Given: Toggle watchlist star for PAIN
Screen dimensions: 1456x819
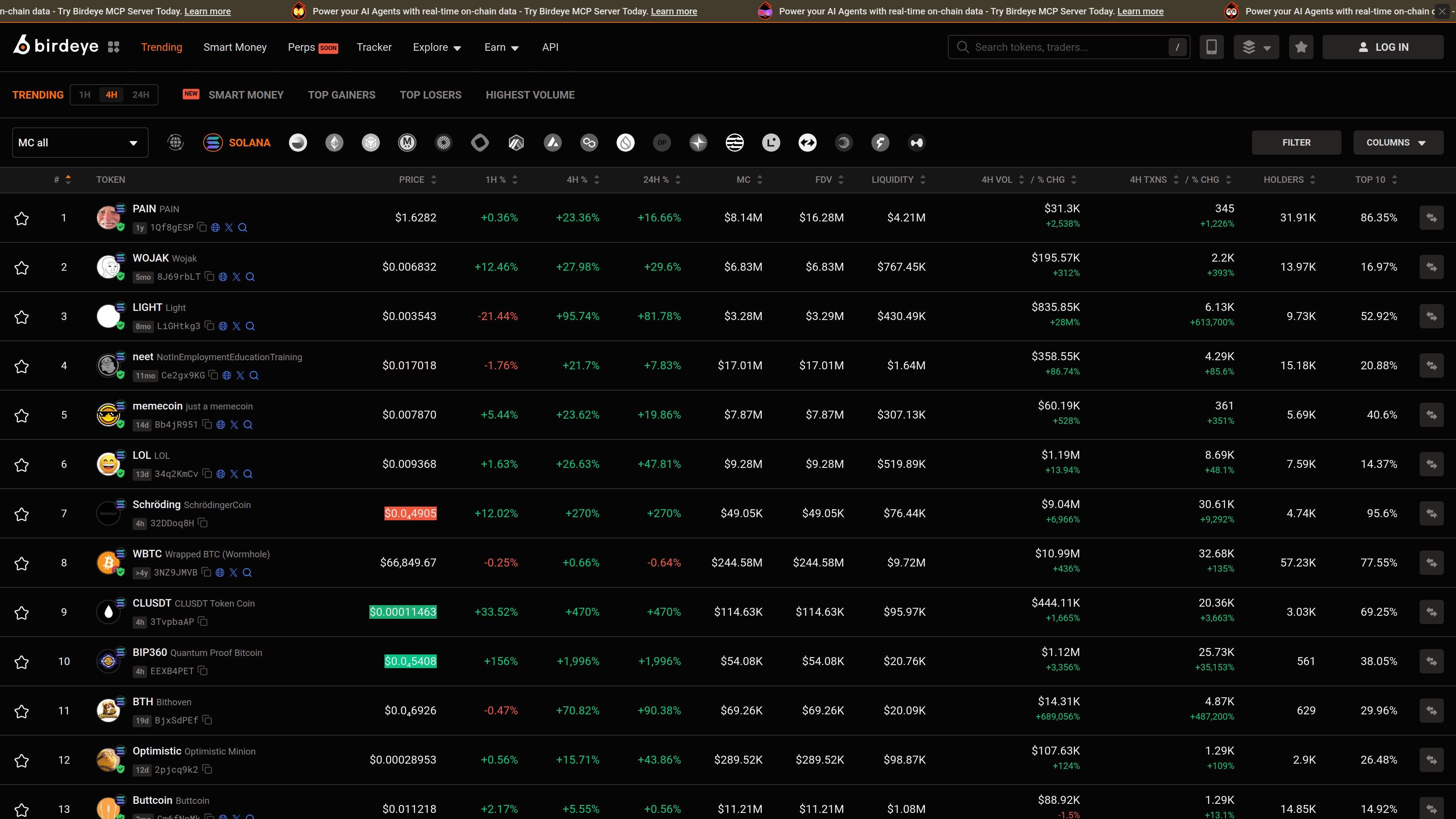Looking at the screenshot, I should (22, 218).
